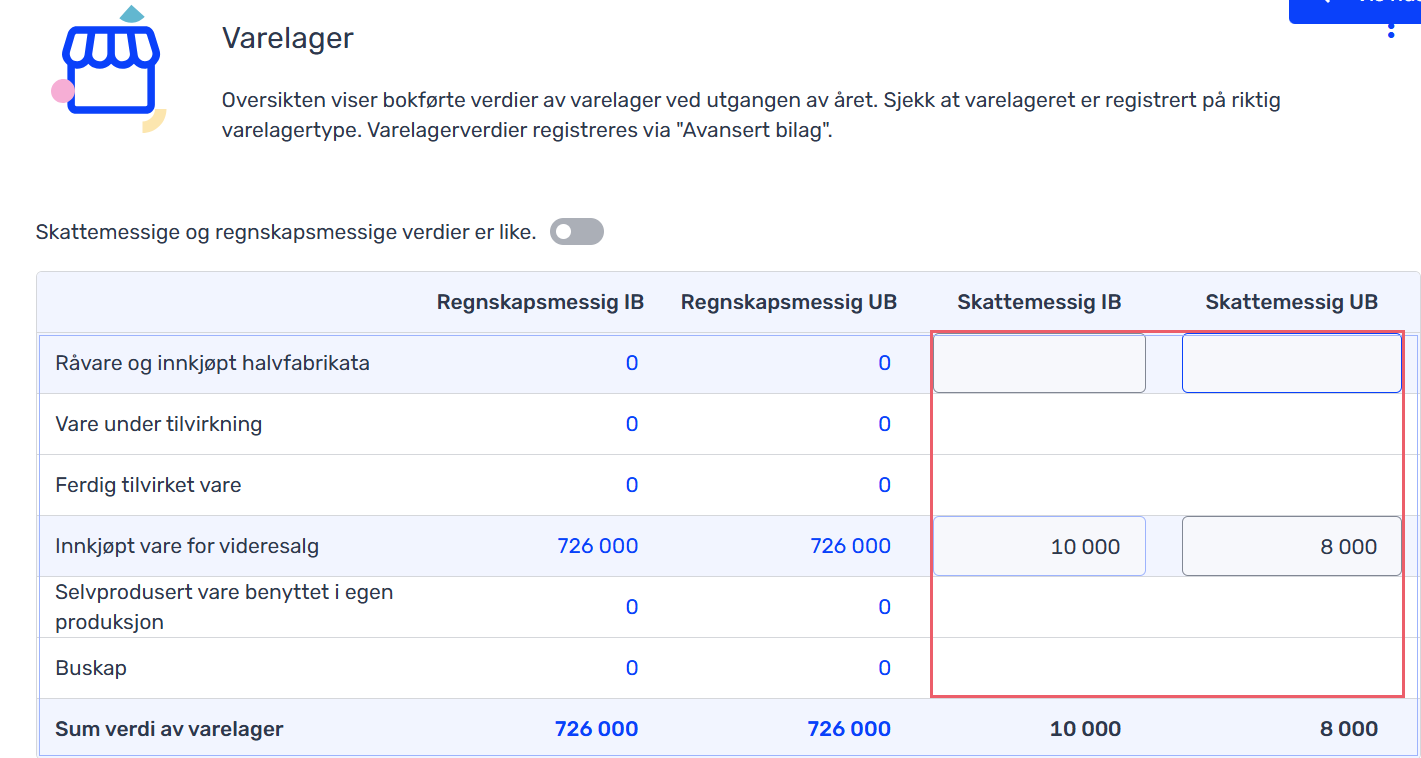Click Regnskapsmessig IB value for Buskap
Viewport: 1421px width, 758px height.
(x=632, y=668)
